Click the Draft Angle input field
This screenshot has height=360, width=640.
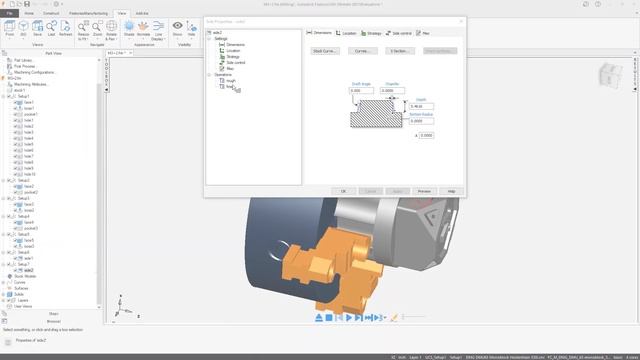tap(361, 91)
